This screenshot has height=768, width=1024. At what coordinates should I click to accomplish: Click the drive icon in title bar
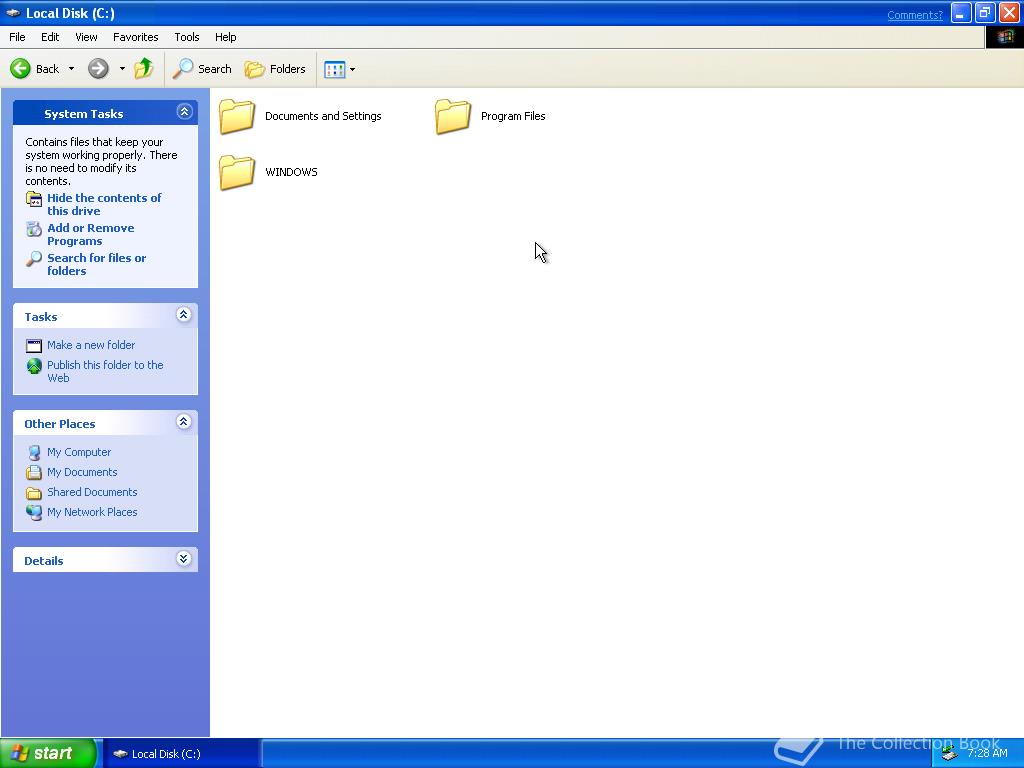pyautogui.click(x=13, y=13)
